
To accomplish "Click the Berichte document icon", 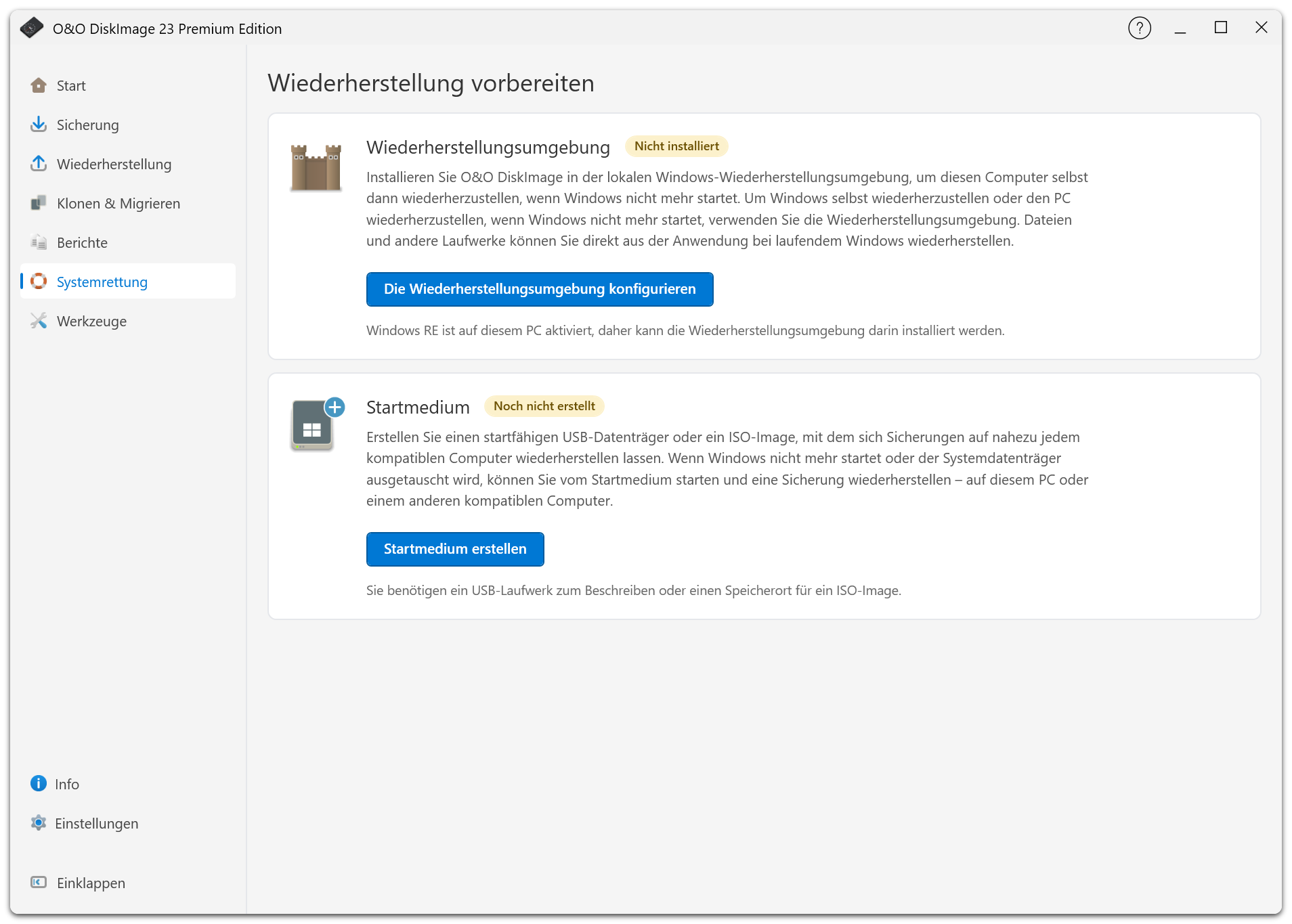I will [x=39, y=242].
